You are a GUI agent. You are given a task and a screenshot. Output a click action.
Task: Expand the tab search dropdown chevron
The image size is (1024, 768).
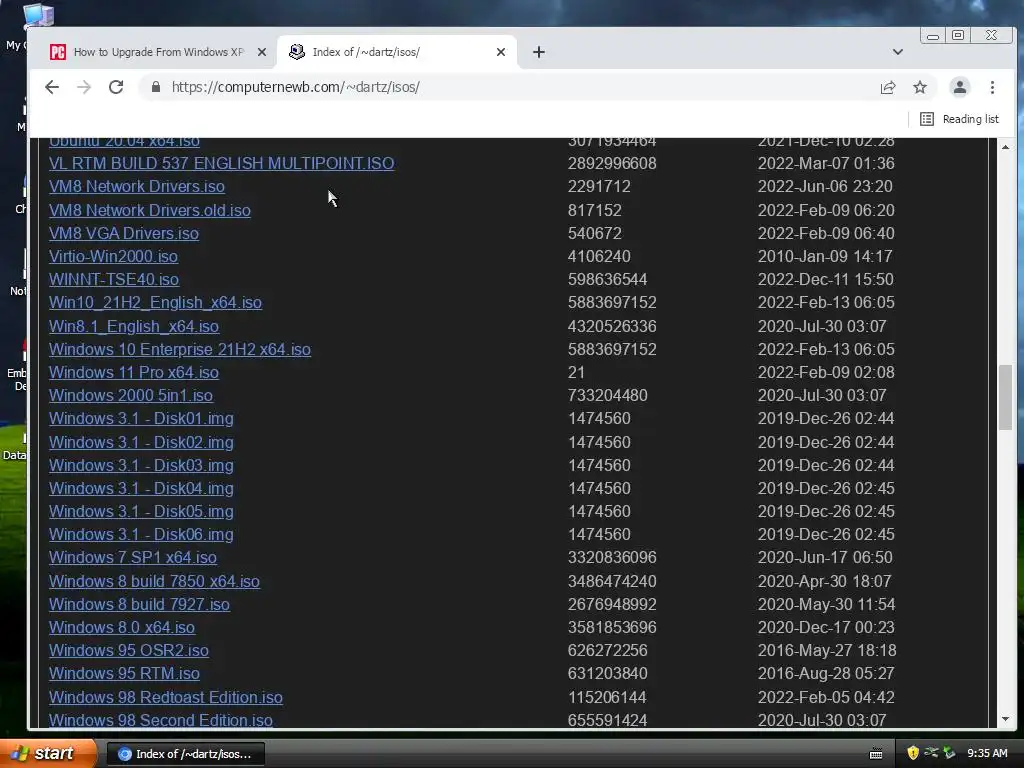tap(898, 52)
